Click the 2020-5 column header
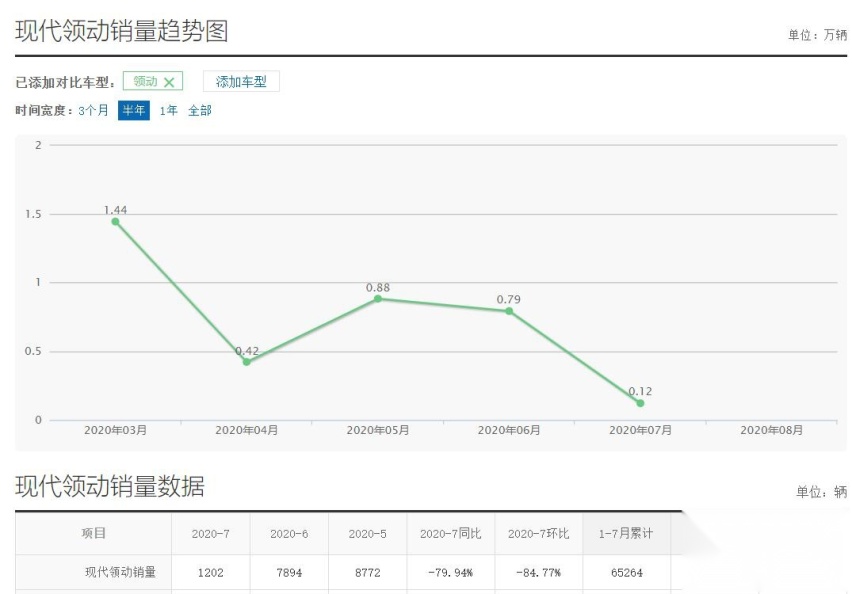The width and height of the screenshot is (852, 594). (x=368, y=534)
